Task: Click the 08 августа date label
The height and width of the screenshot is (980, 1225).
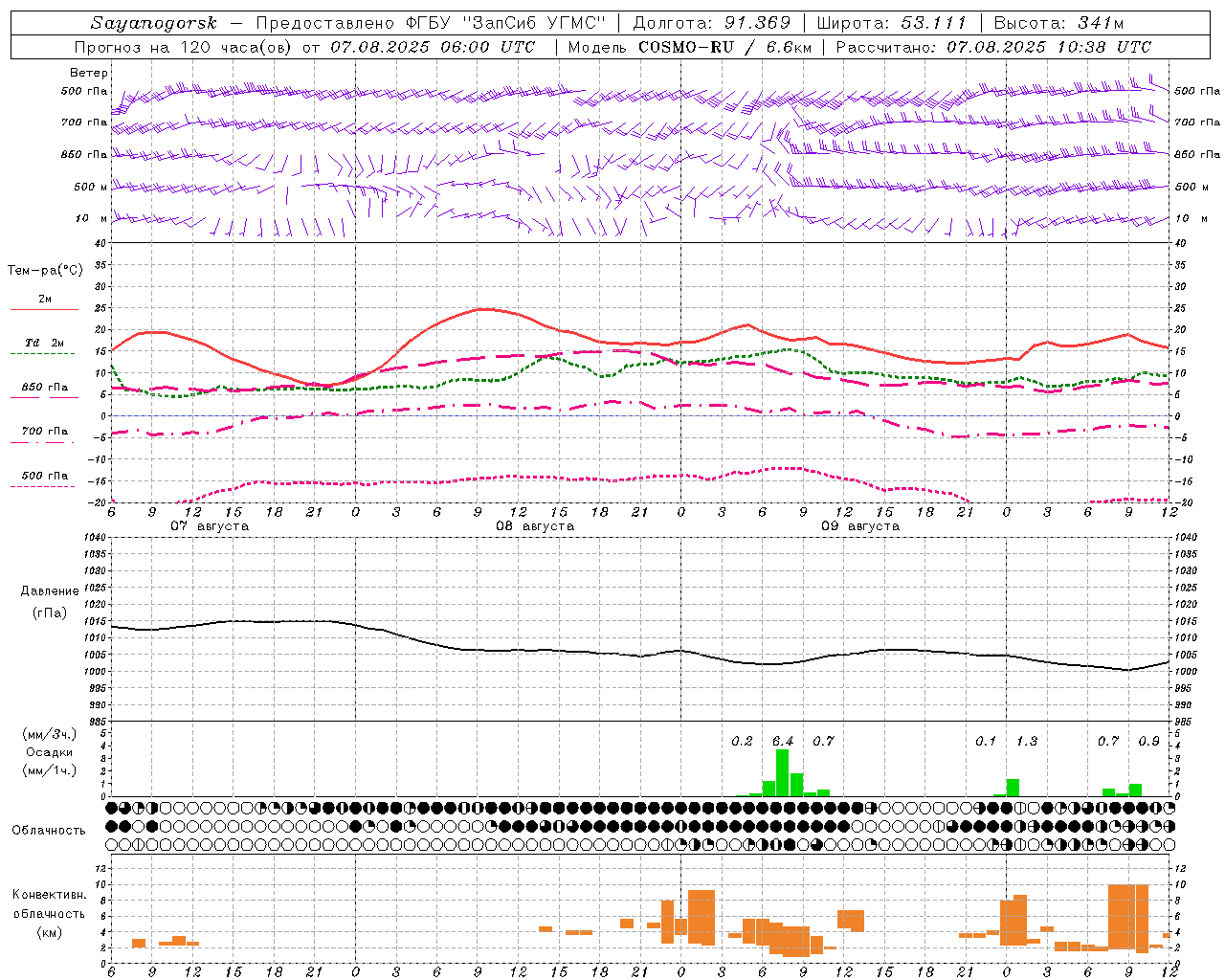Action: click(x=535, y=526)
